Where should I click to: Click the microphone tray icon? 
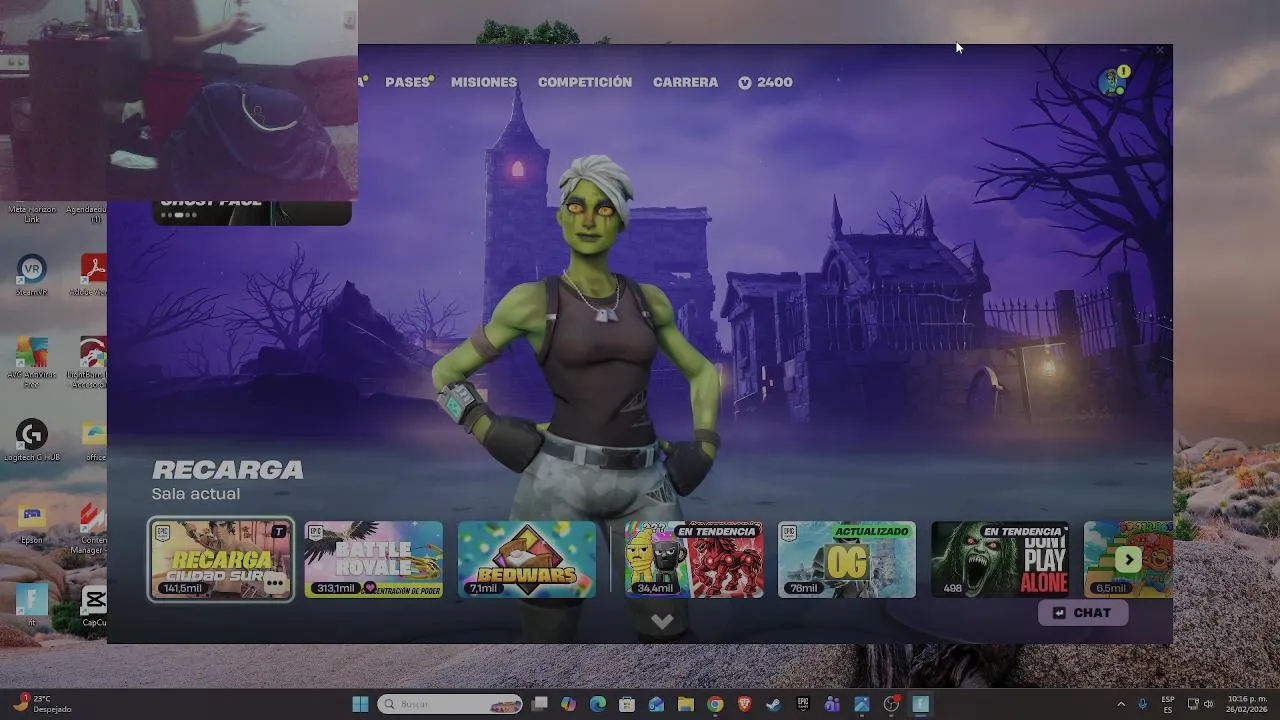1142,704
